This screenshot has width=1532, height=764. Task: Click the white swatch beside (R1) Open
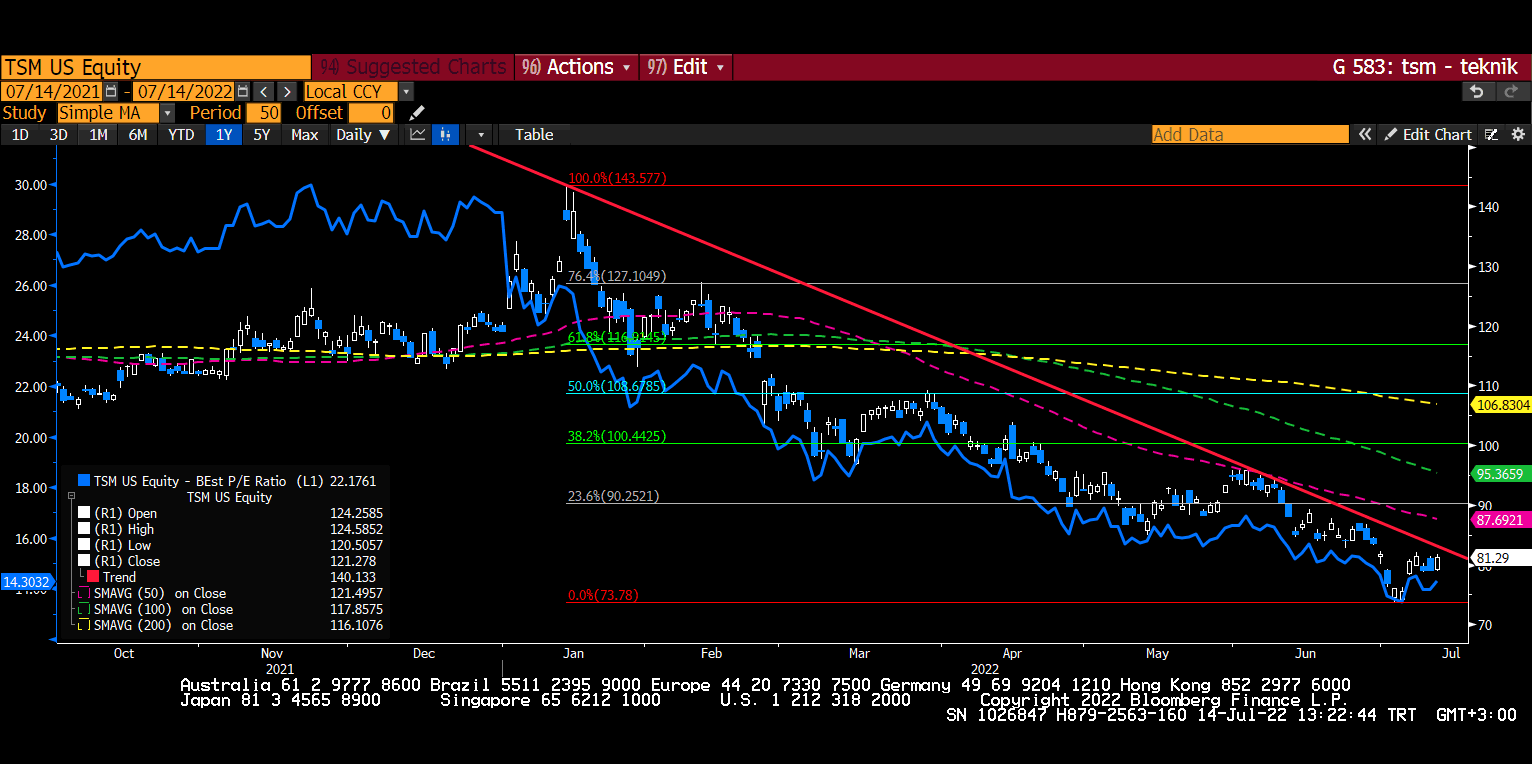click(x=84, y=513)
